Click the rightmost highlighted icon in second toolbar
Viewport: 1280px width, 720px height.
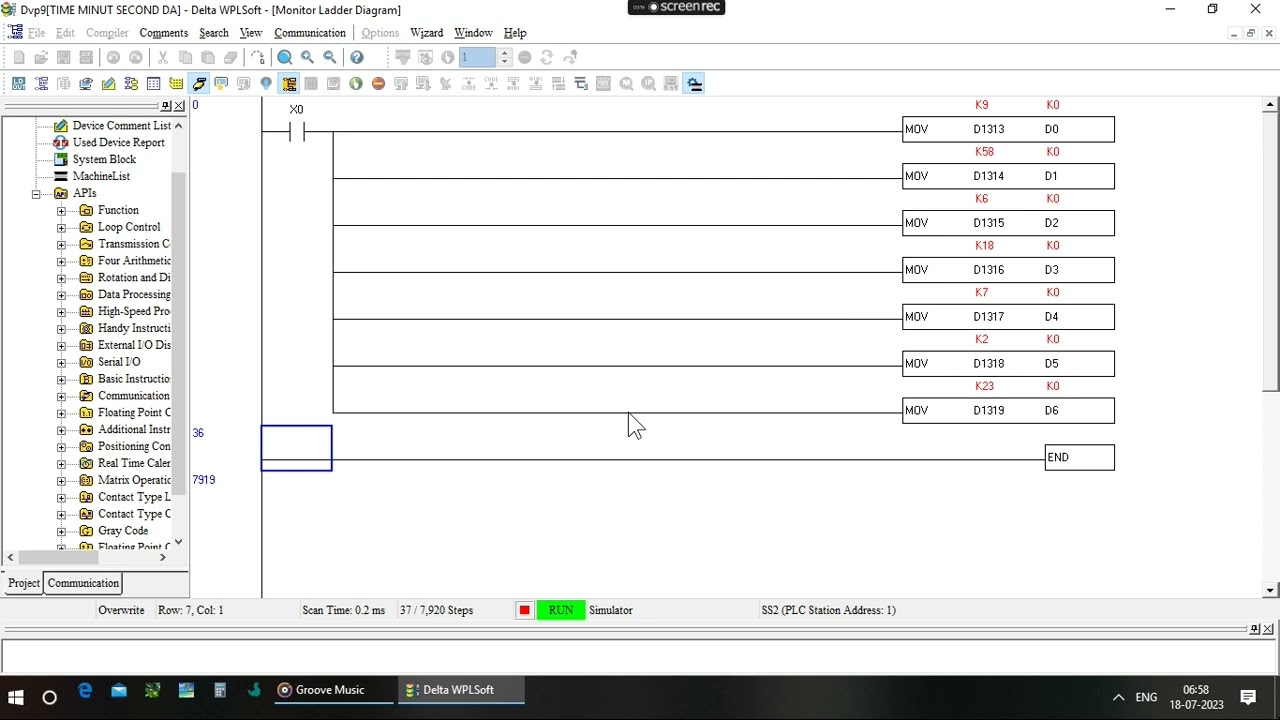point(695,84)
